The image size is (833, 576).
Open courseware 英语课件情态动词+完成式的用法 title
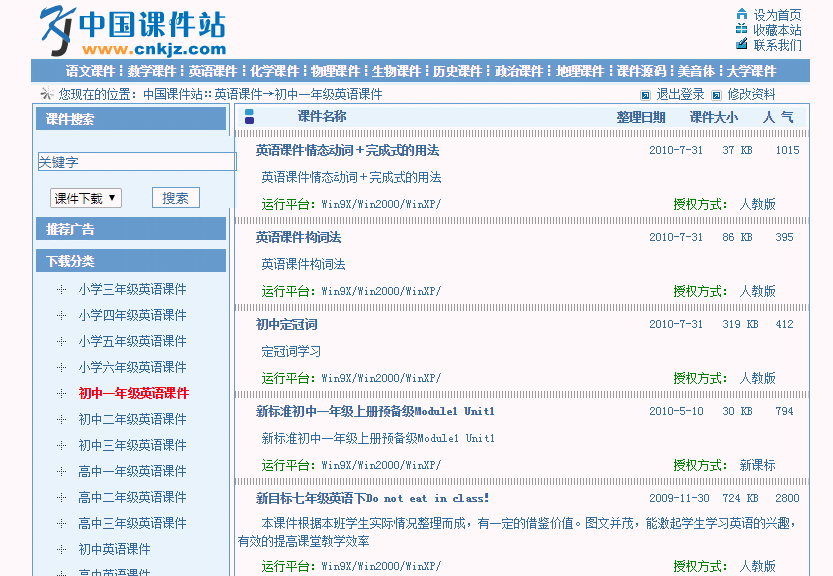point(347,150)
